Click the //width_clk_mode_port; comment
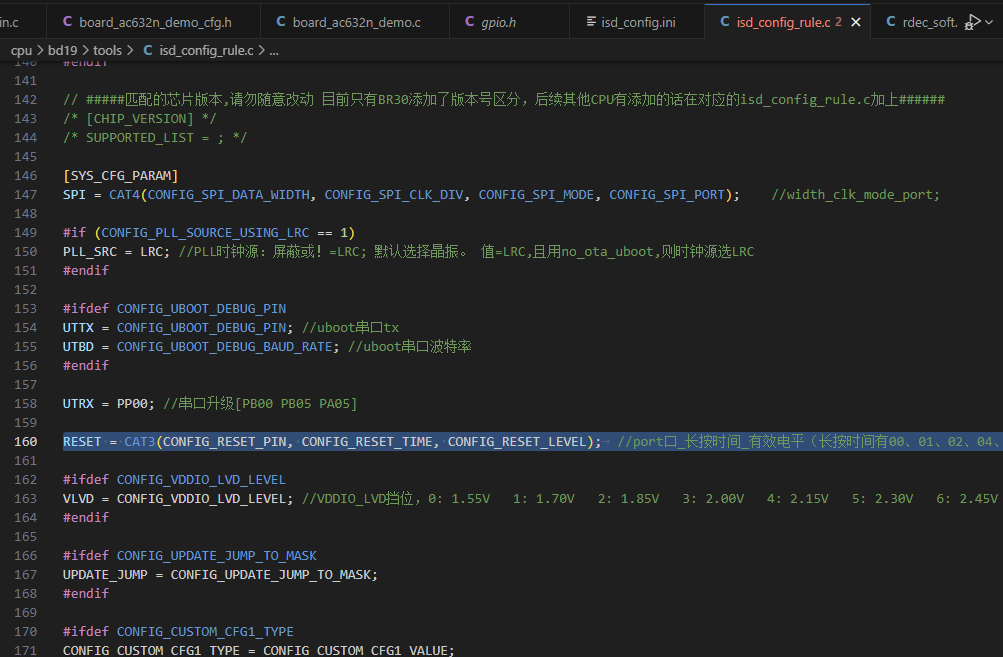 tap(855, 194)
